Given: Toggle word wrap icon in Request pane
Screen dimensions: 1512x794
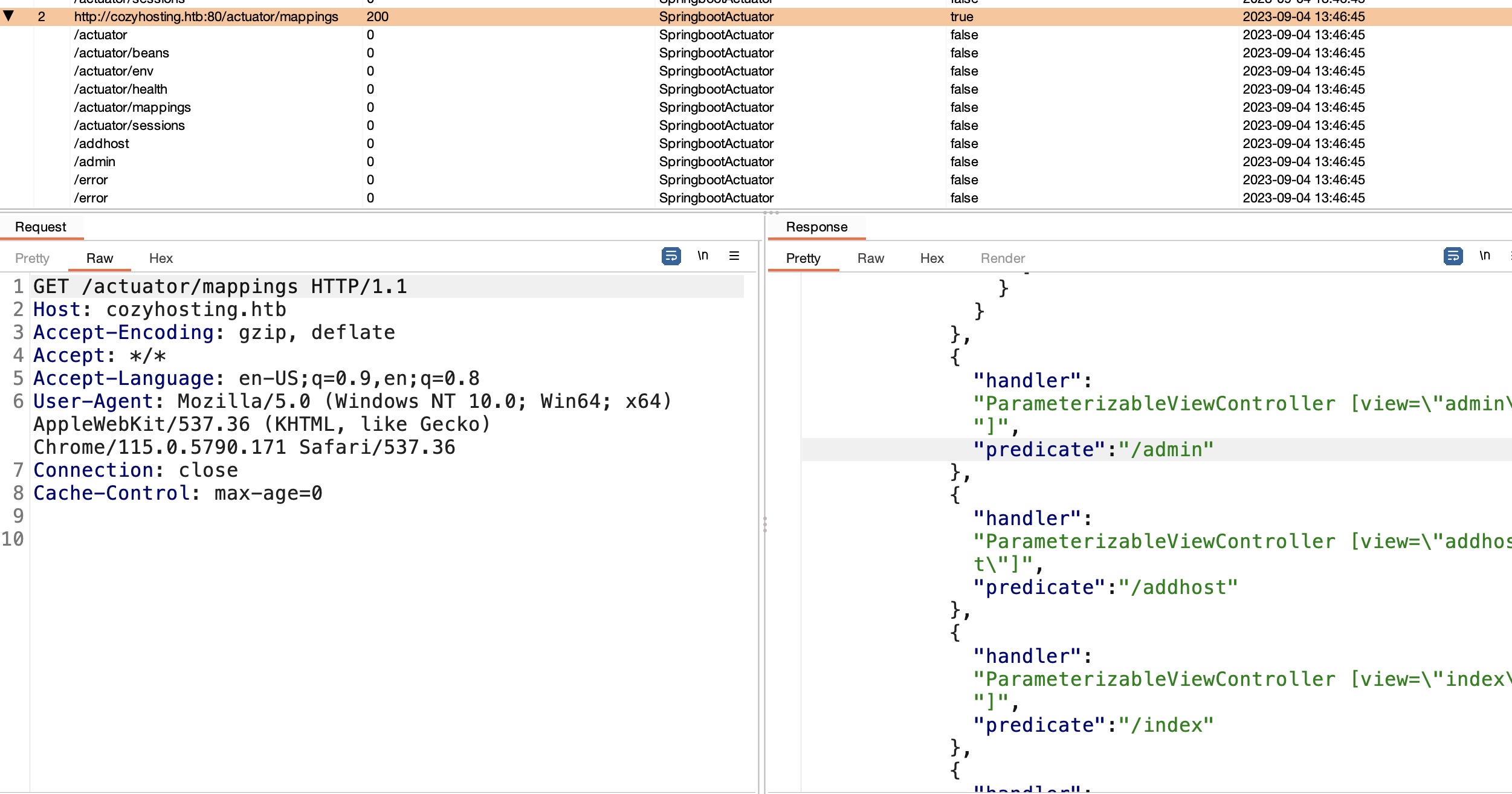Looking at the screenshot, I should (x=671, y=256).
